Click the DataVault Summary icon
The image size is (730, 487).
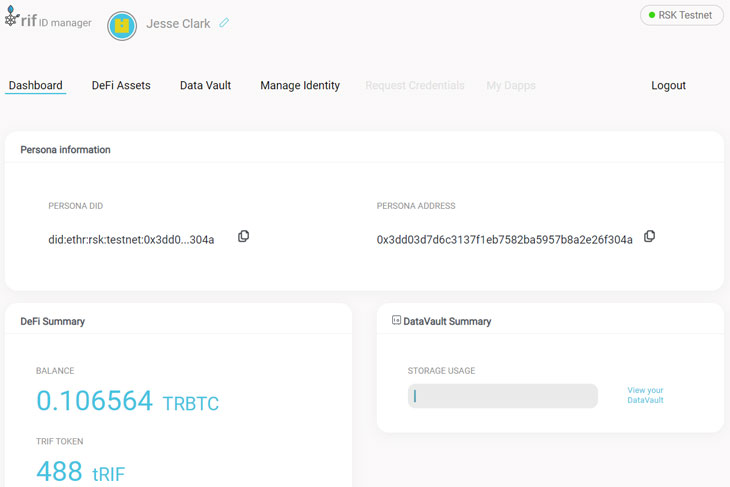(x=396, y=320)
